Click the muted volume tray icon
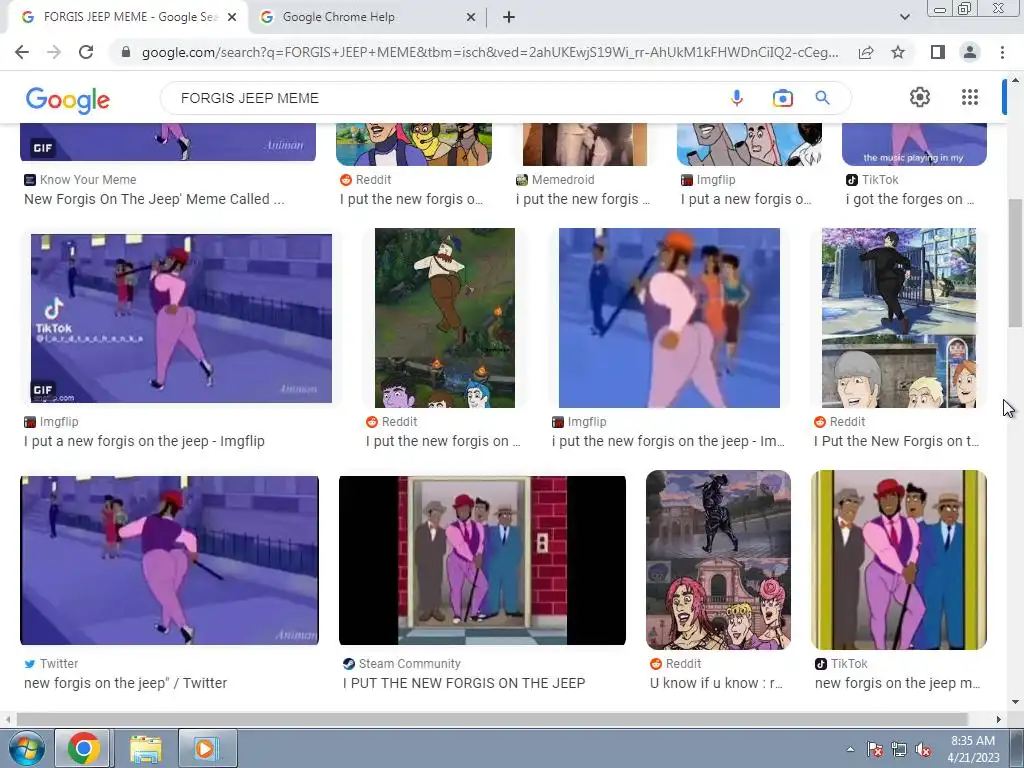The width and height of the screenshot is (1024, 768). pyautogui.click(x=923, y=749)
